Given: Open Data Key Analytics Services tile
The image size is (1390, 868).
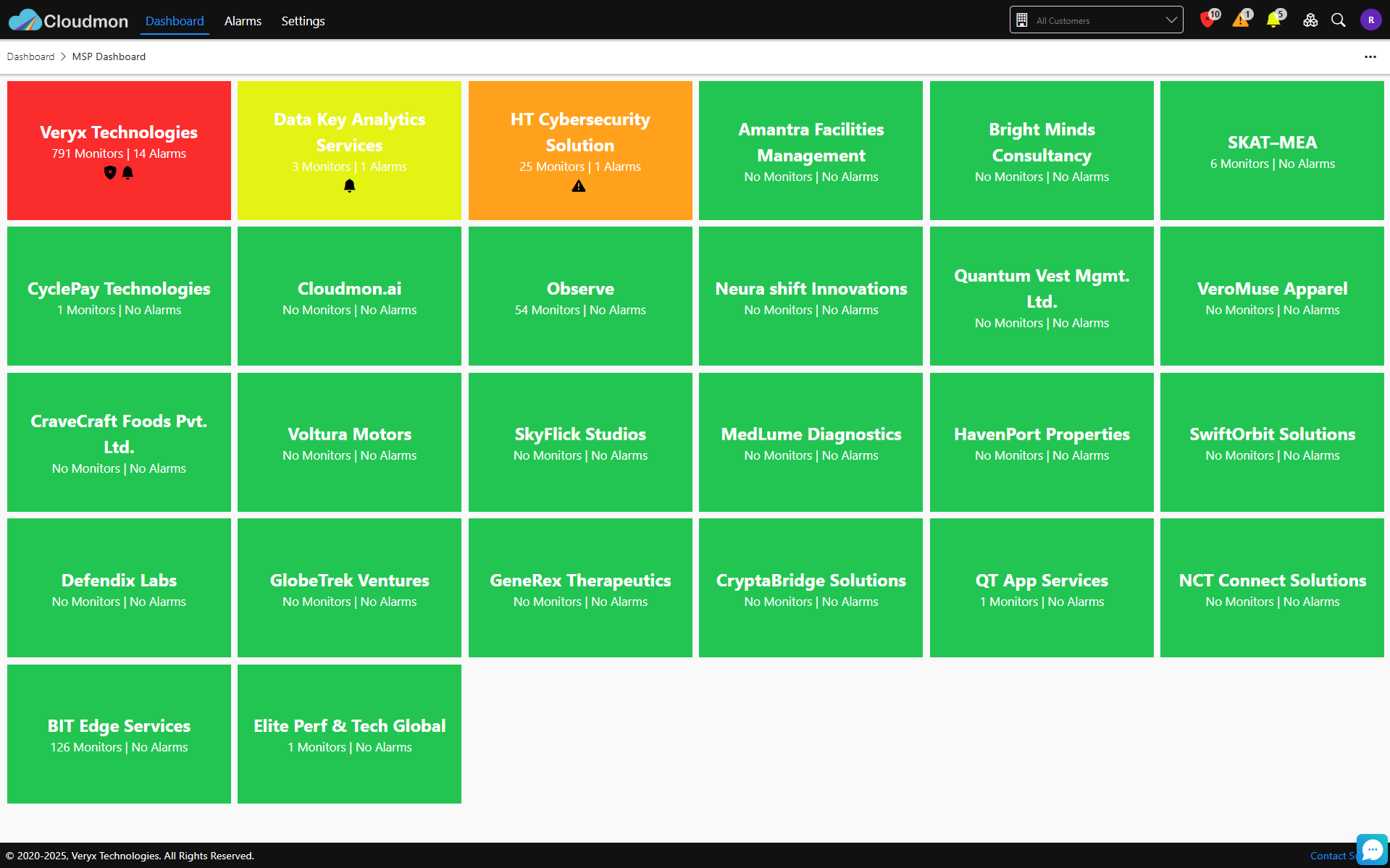Looking at the screenshot, I should [349, 151].
